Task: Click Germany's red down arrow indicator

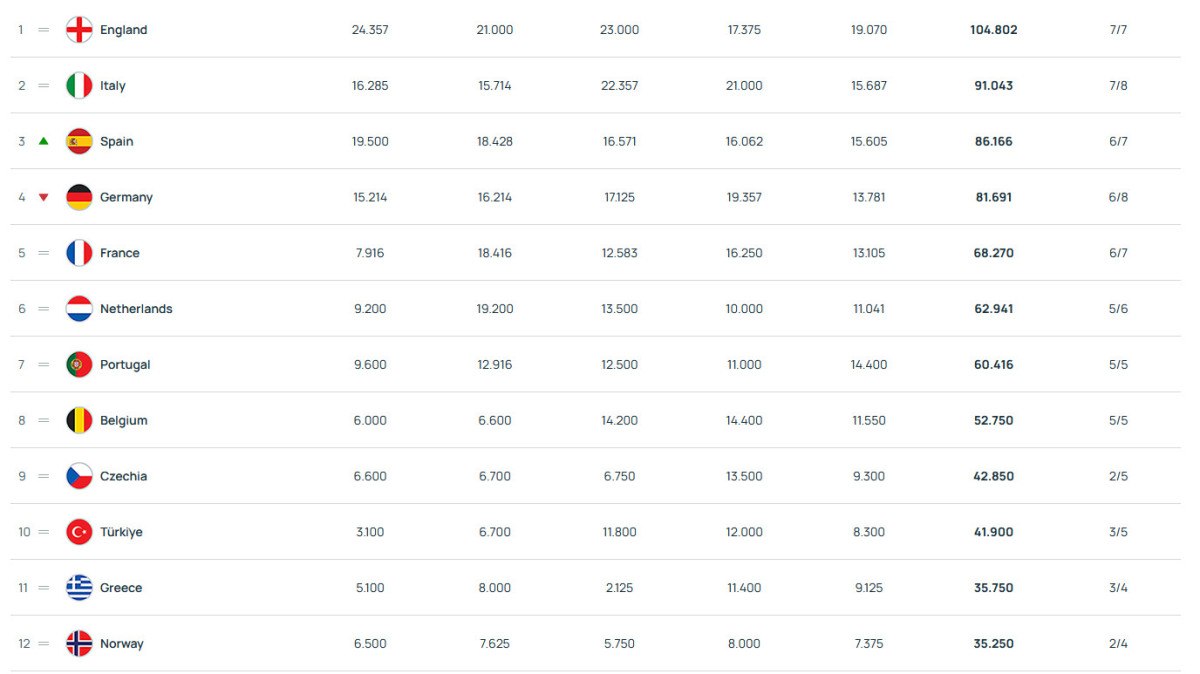Action: [x=43, y=197]
